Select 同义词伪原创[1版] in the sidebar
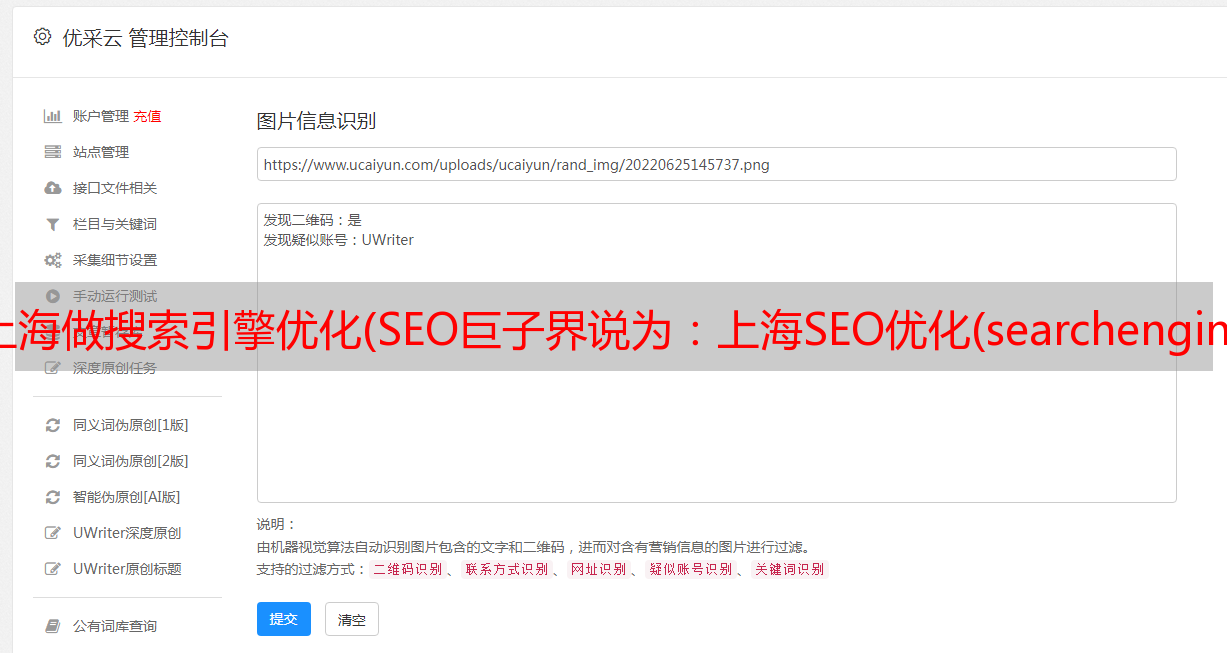 click(131, 425)
